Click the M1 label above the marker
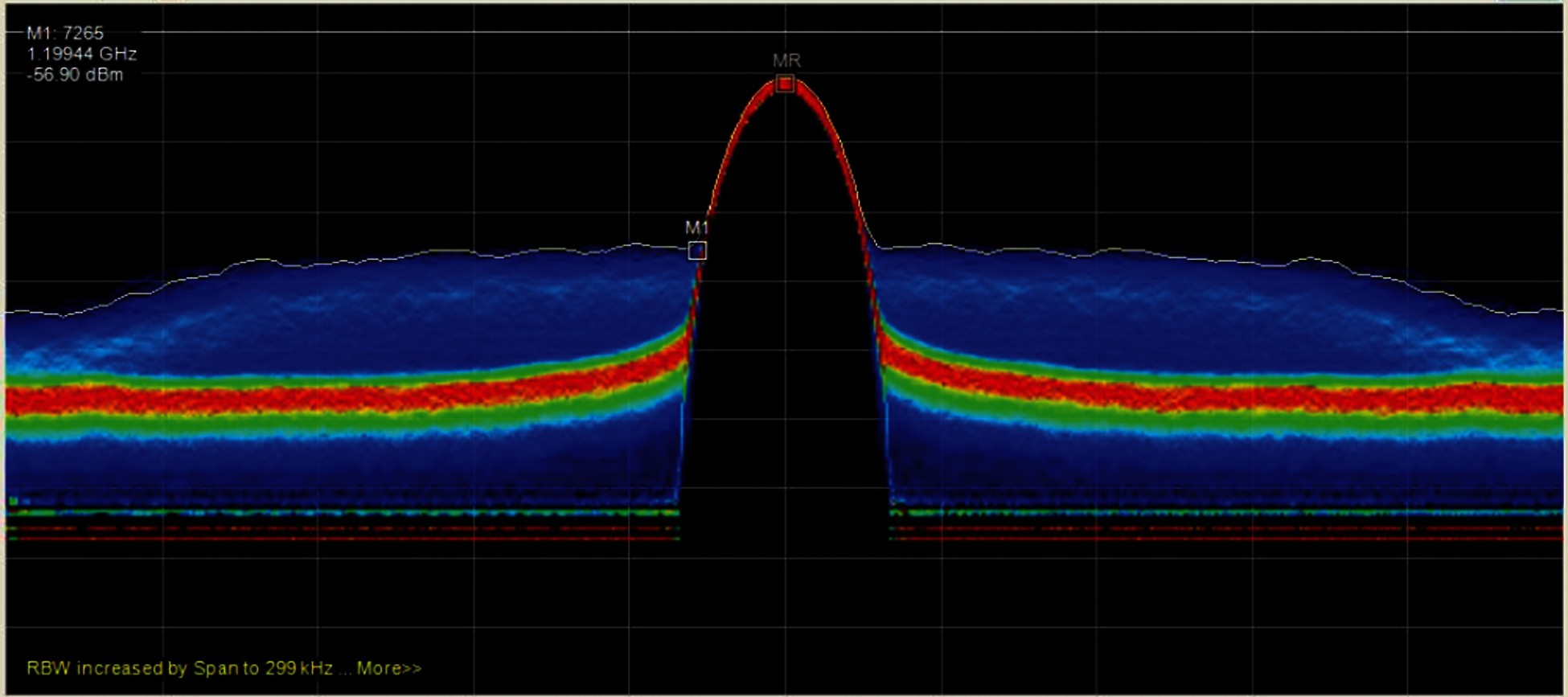 (x=696, y=228)
